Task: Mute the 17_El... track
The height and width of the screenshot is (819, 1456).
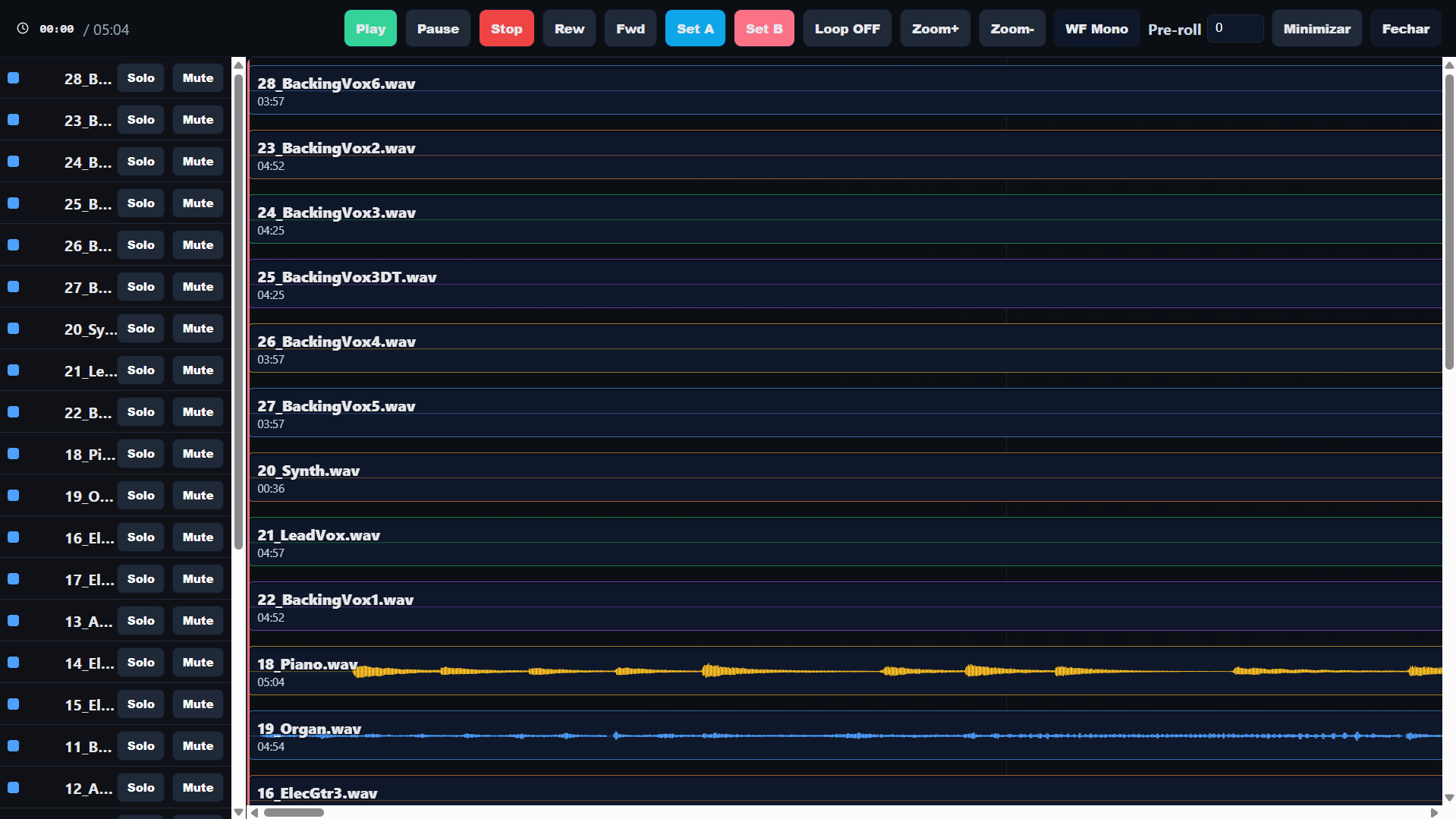Action: (x=198, y=579)
